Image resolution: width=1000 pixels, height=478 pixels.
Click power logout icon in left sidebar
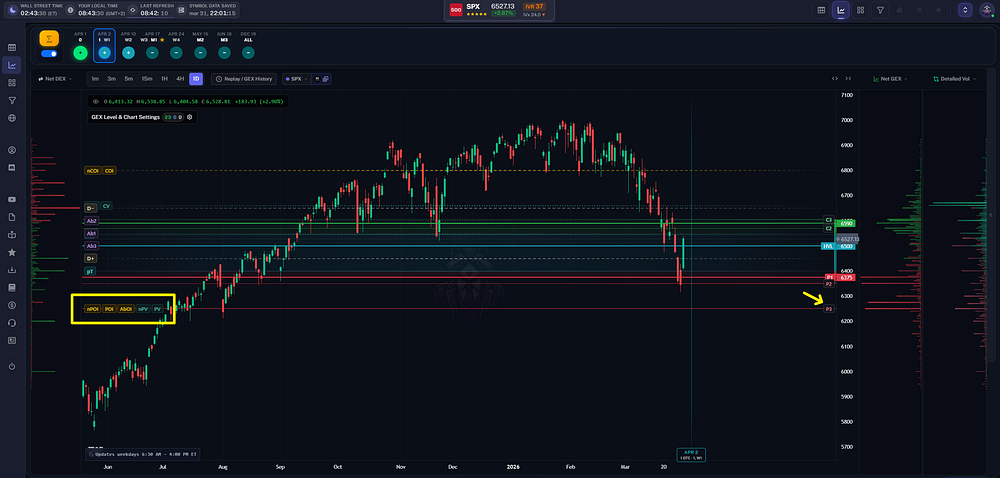point(11,366)
